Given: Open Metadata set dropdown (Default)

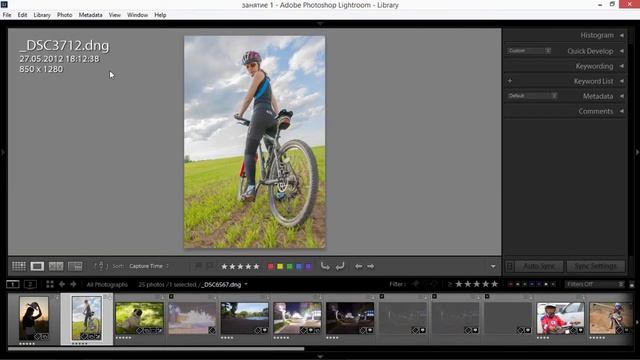Looking at the screenshot, I should (x=532, y=96).
